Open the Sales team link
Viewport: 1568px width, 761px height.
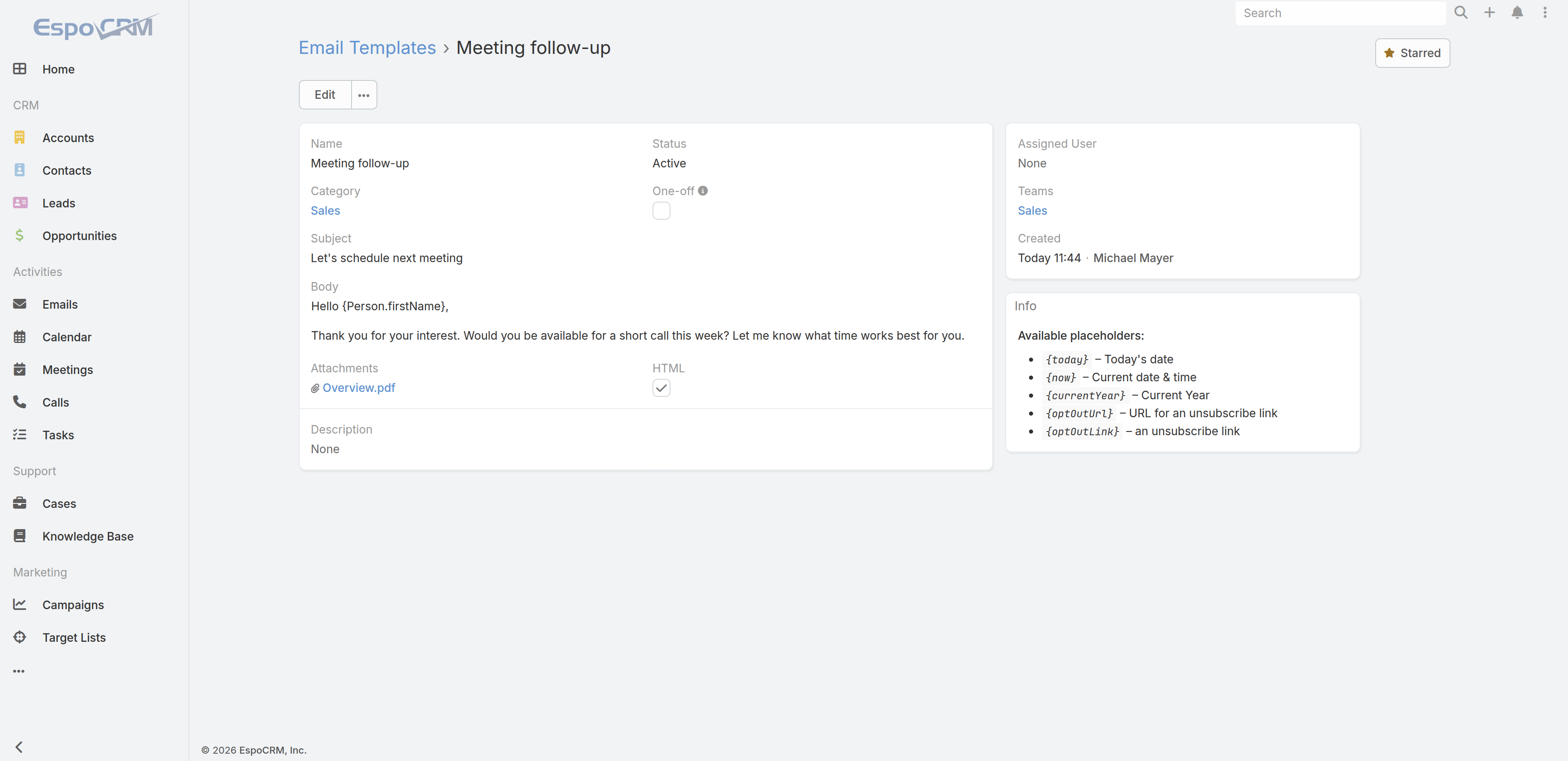pyautogui.click(x=1032, y=211)
